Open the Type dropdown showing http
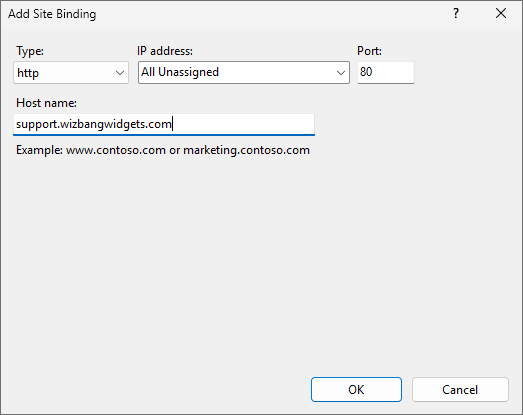The width and height of the screenshot is (523, 415). tap(71, 72)
